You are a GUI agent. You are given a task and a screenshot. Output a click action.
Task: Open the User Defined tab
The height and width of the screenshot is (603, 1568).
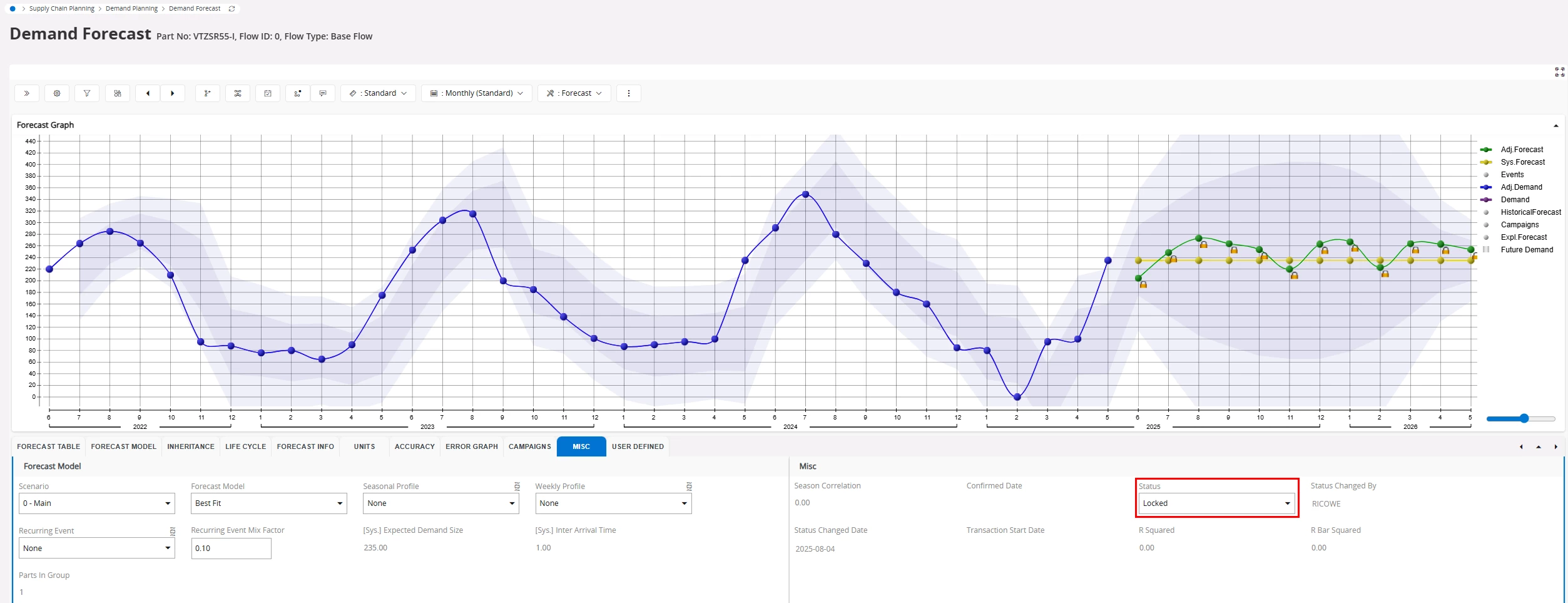(638, 447)
